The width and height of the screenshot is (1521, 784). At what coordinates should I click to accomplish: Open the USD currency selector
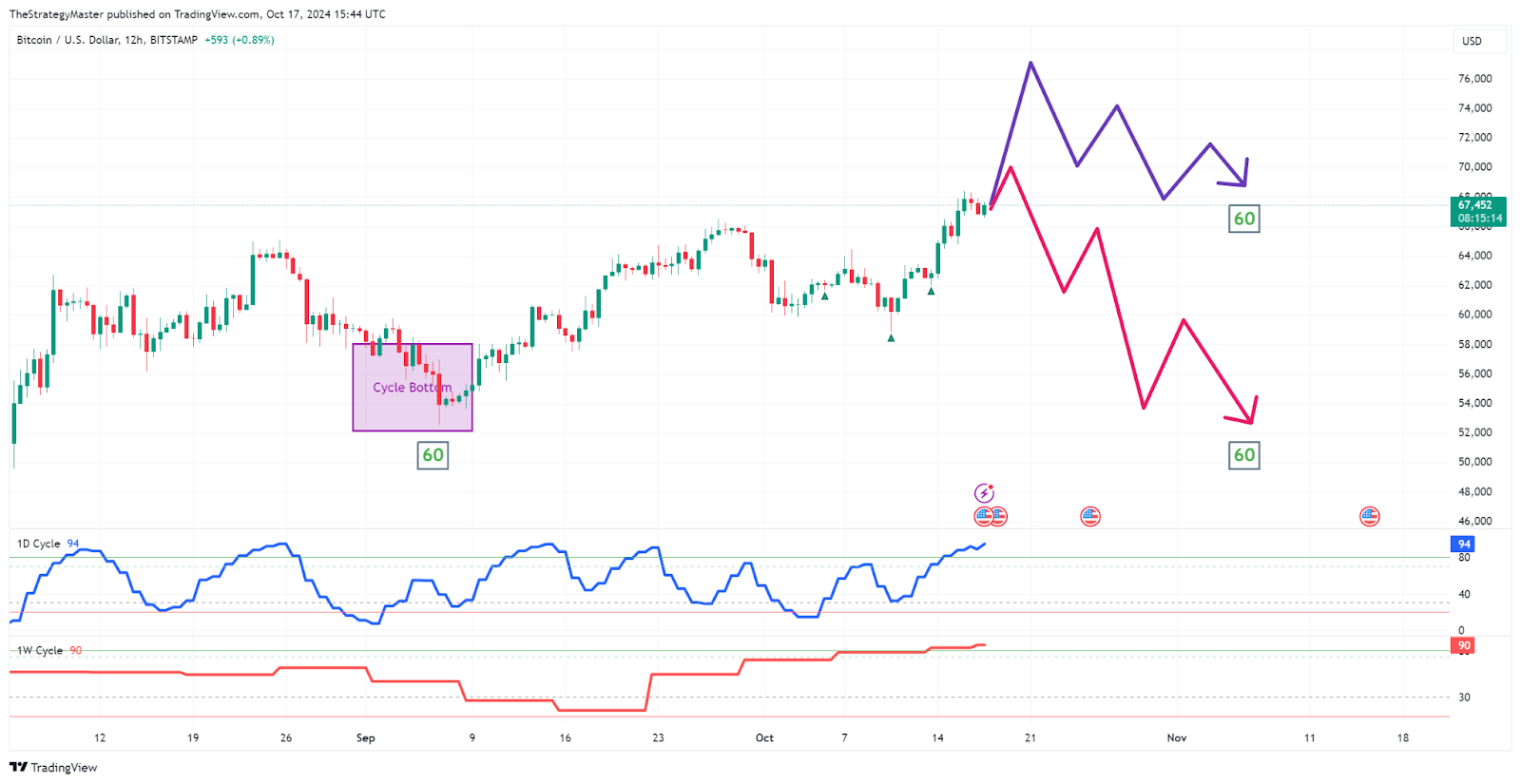[x=1480, y=41]
